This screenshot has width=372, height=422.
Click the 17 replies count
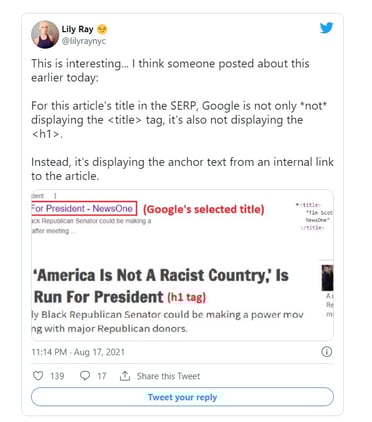(102, 376)
